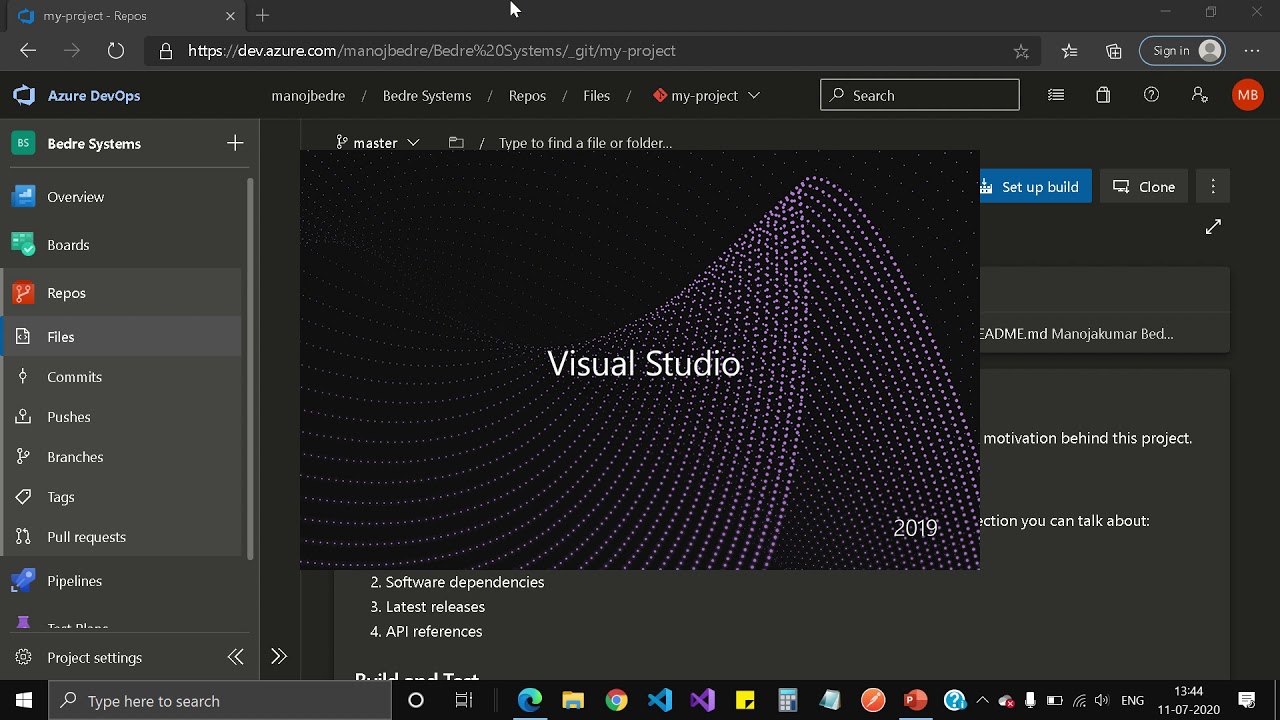
Task: Click the Azure DevOps logo
Action: click(24, 95)
